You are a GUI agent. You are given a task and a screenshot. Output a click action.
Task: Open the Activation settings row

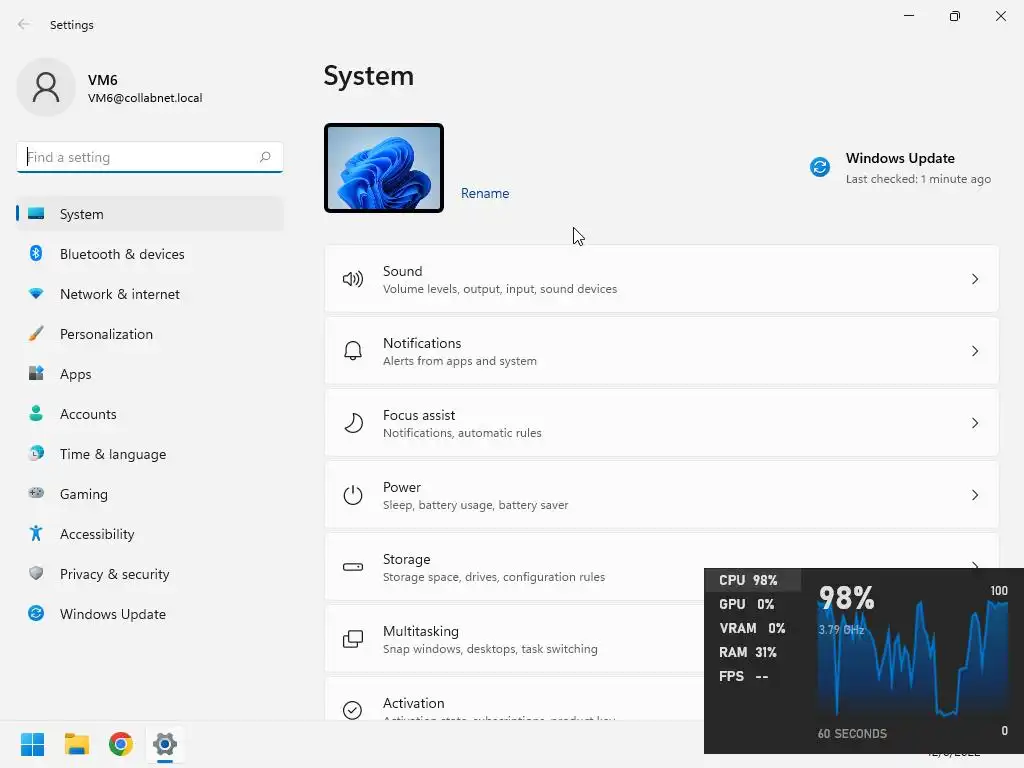click(x=514, y=699)
